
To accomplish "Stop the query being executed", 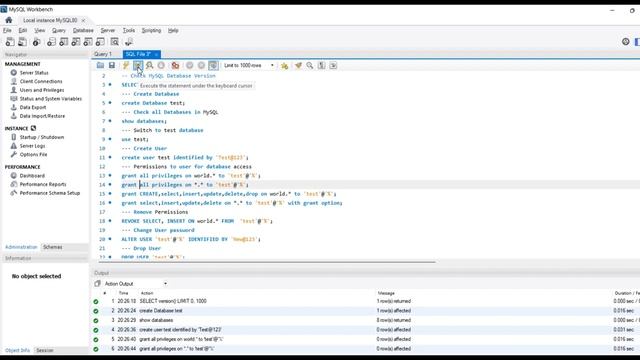I will 161,65.
